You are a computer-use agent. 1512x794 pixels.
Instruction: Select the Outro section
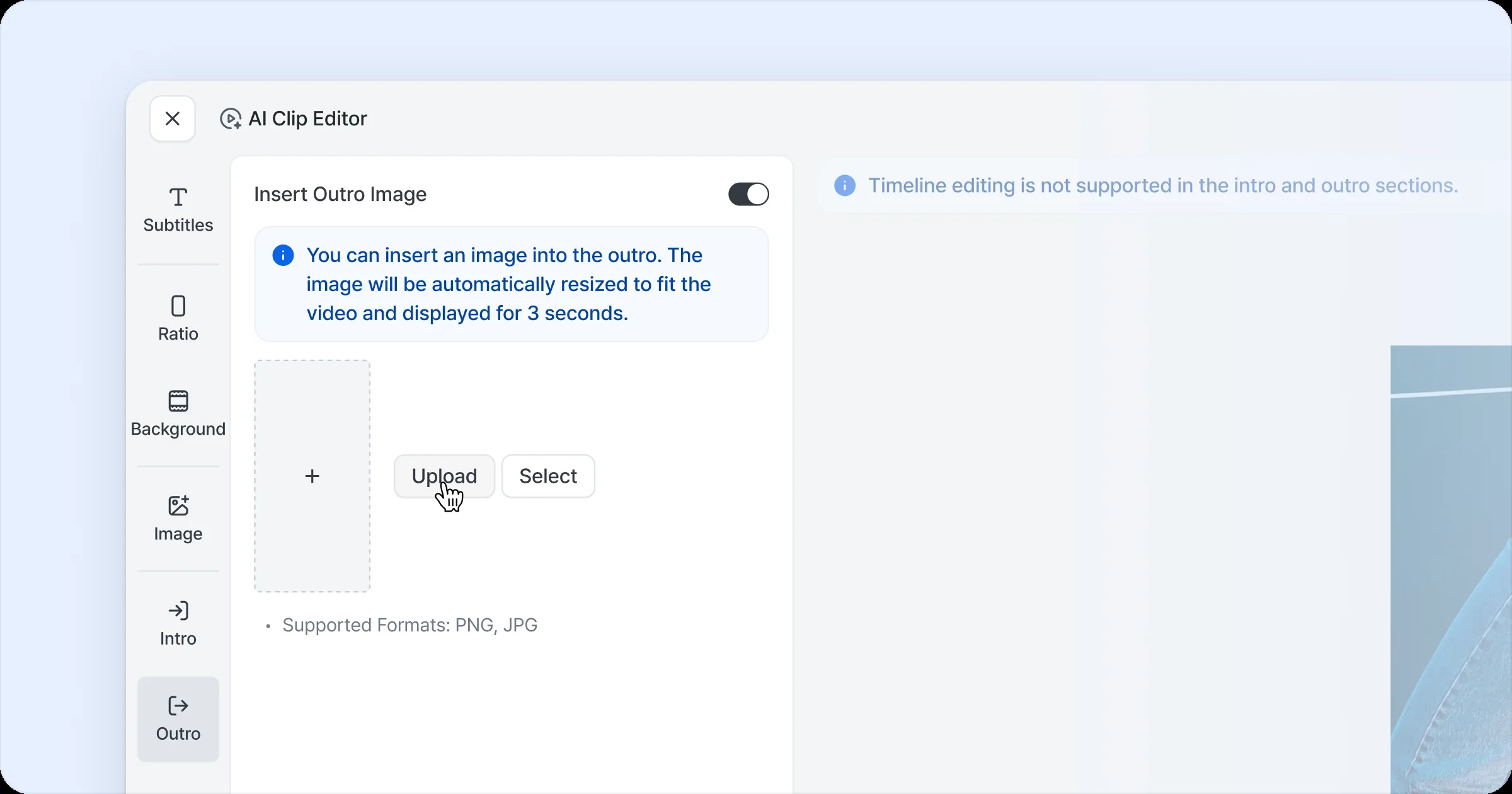[178, 719]
